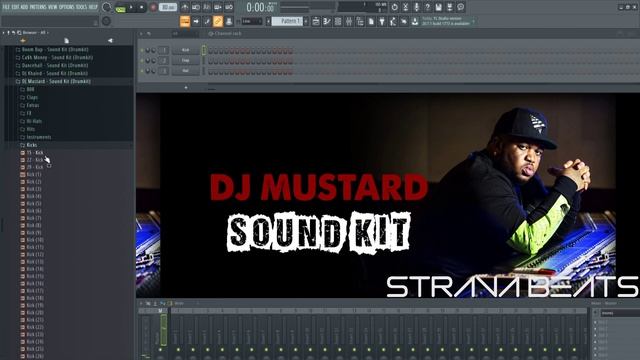Image resolution: width=640 pixels, height=360 pixels.
Task: Open the question mark help icon
Action: (x=427, y=7)
